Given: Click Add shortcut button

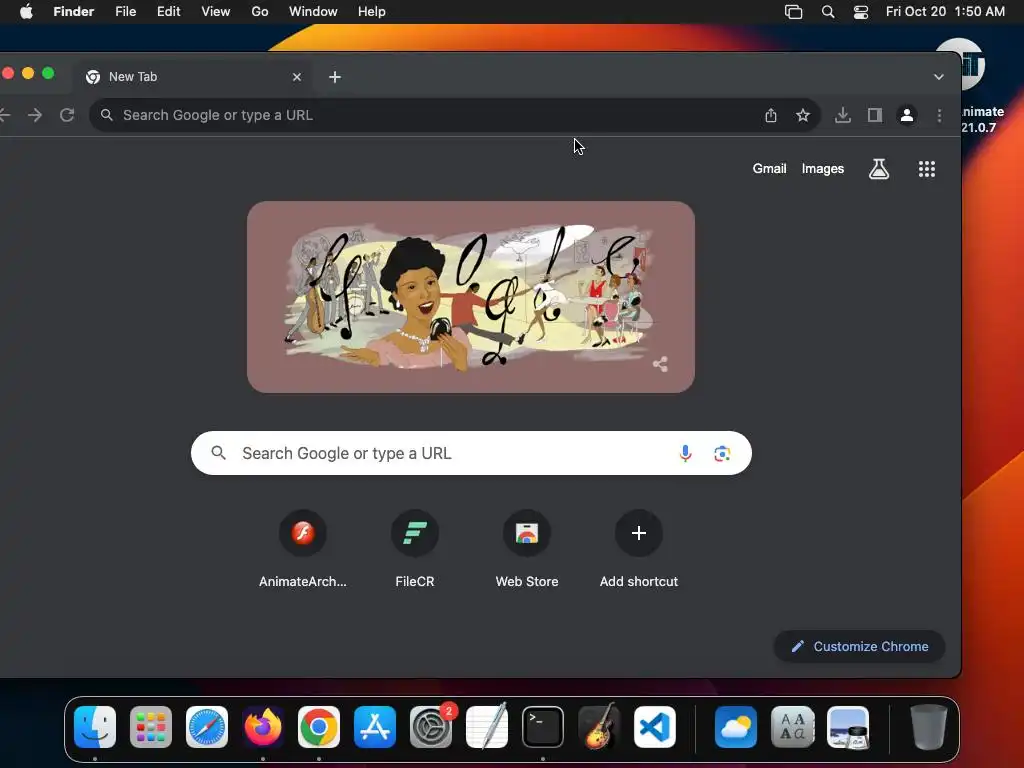Looking at the screenshot, I should pos(639,550).
